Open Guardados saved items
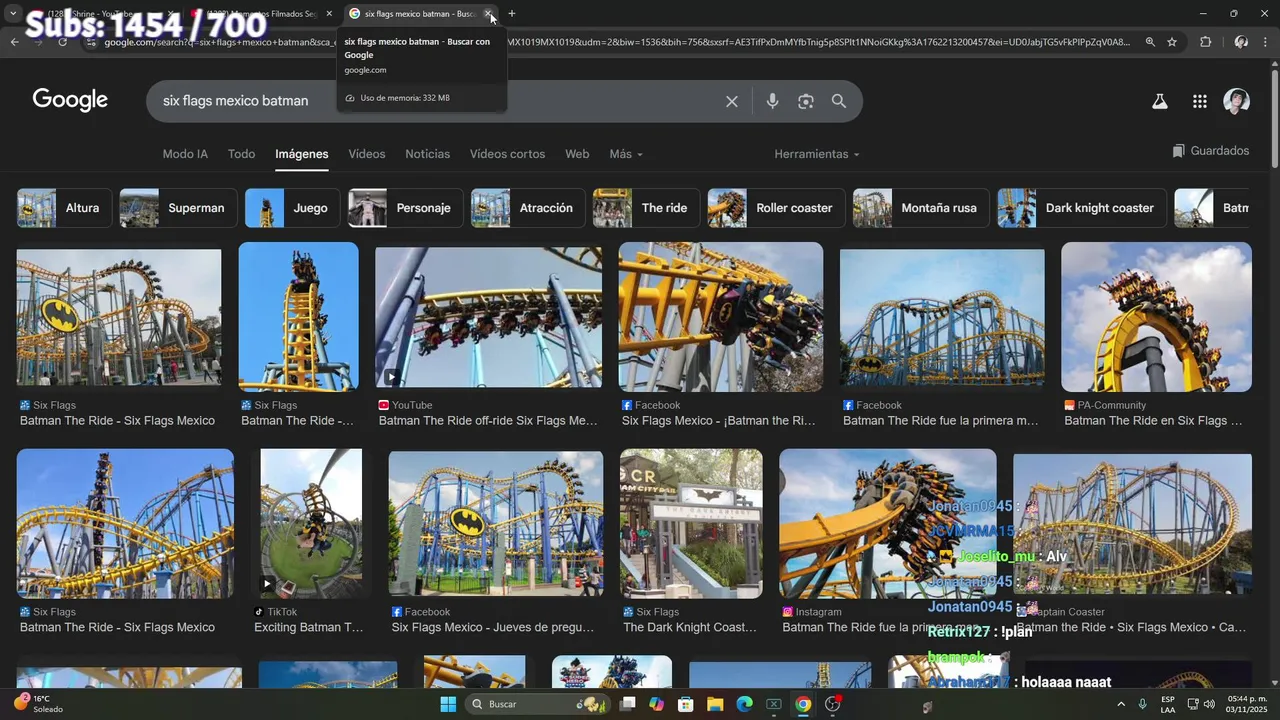This screenshot has height=720, width=1280. click(x=1211, y=151)
